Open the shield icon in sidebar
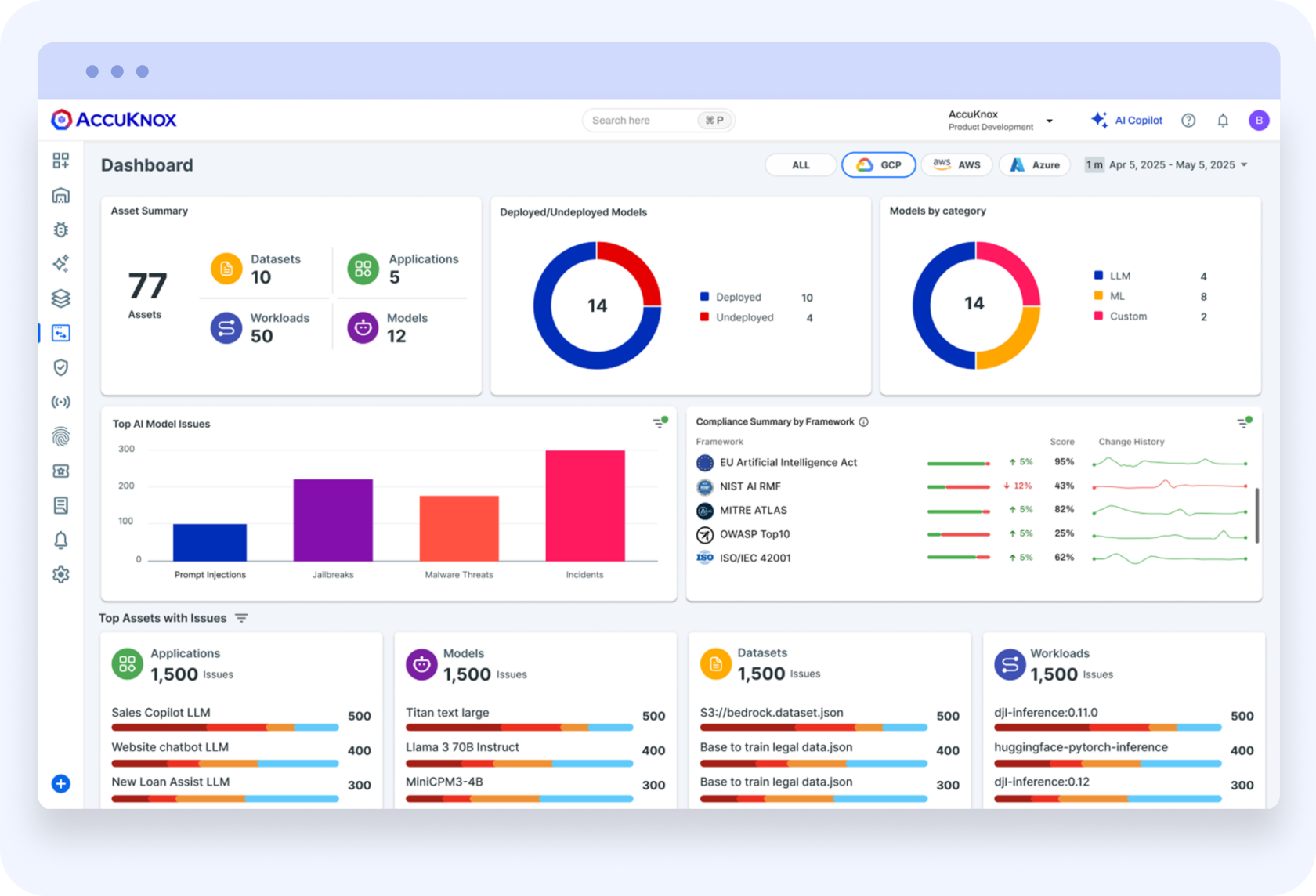The image size is (1316, 896). 61,367
